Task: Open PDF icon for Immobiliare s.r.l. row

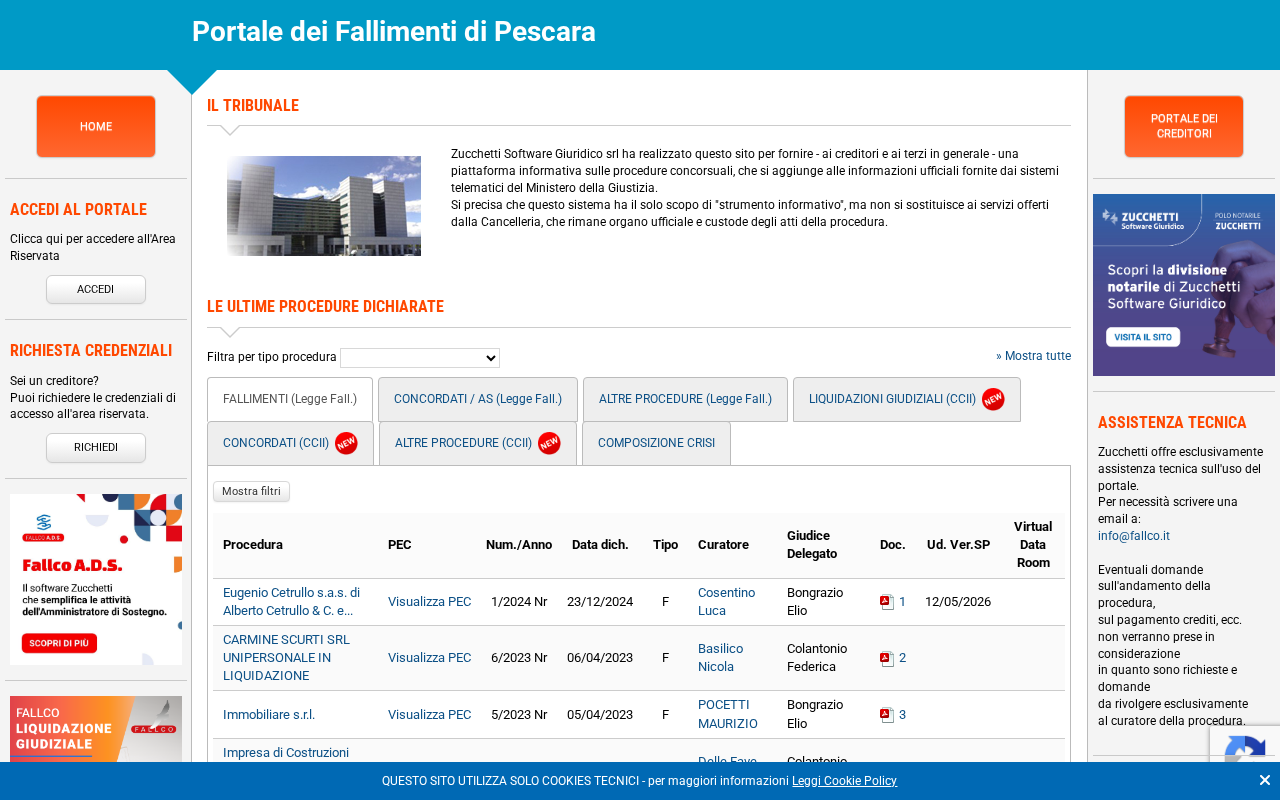Action: [886, 715]
